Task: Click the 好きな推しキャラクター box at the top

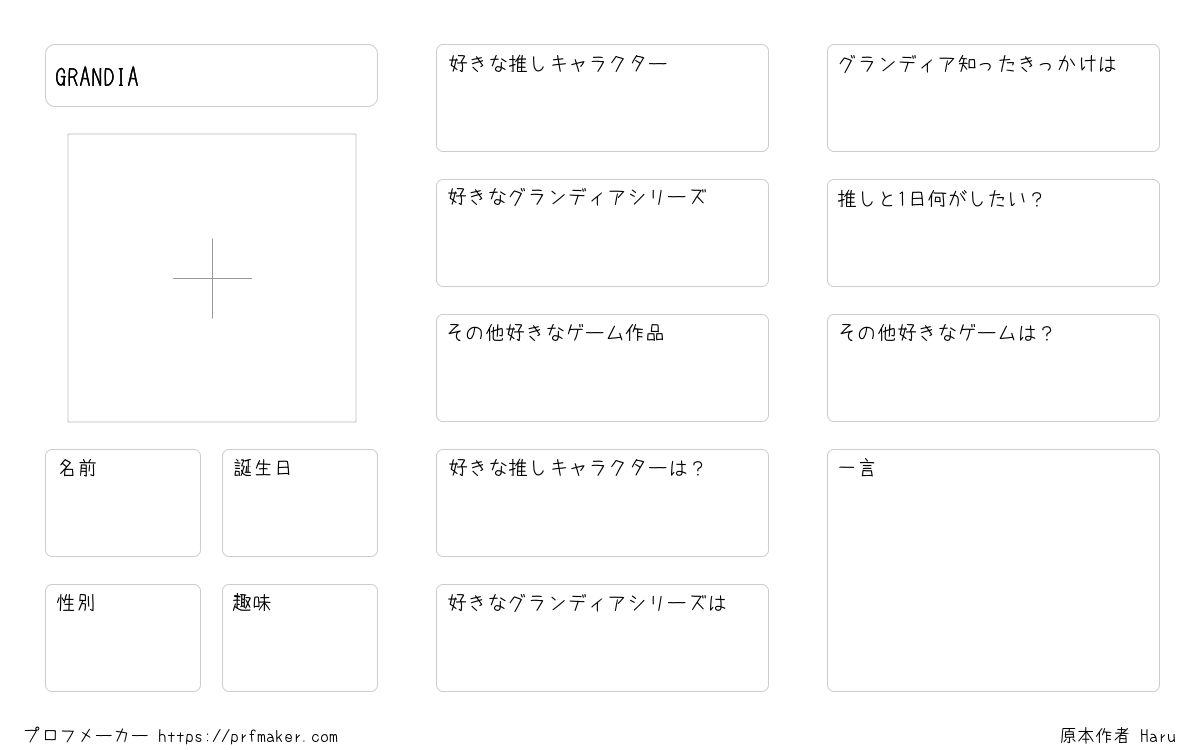Action: tap(602, 98)
